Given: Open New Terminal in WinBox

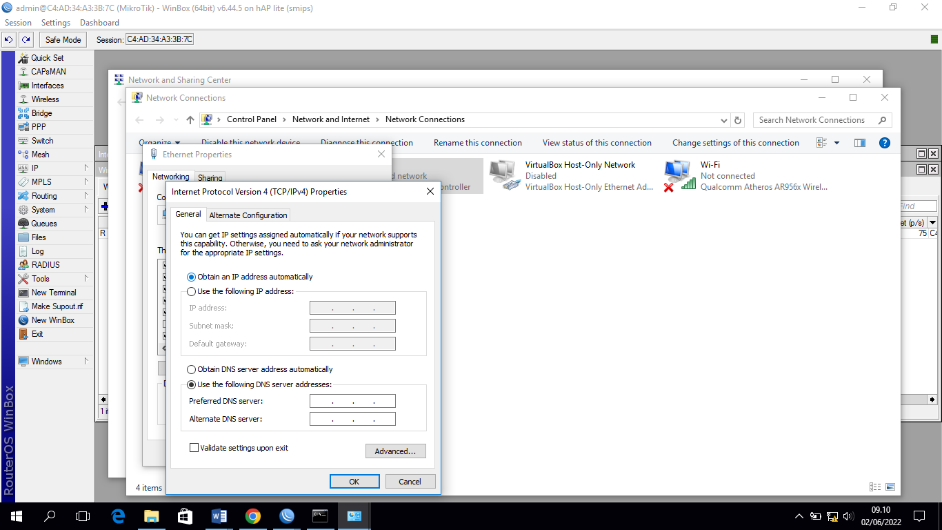Looking at the screenshot, I should pyautogui.click(x=53, y=293).
